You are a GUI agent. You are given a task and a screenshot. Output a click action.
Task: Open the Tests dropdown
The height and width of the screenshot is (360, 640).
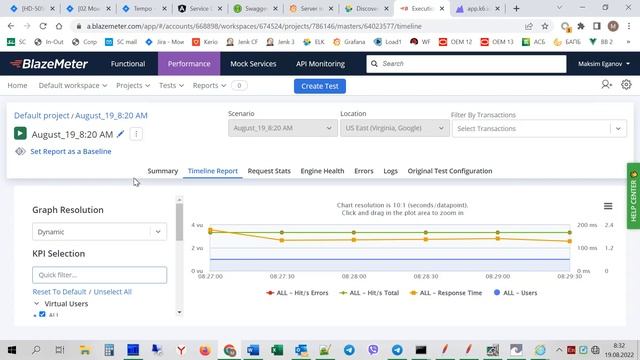171,85
